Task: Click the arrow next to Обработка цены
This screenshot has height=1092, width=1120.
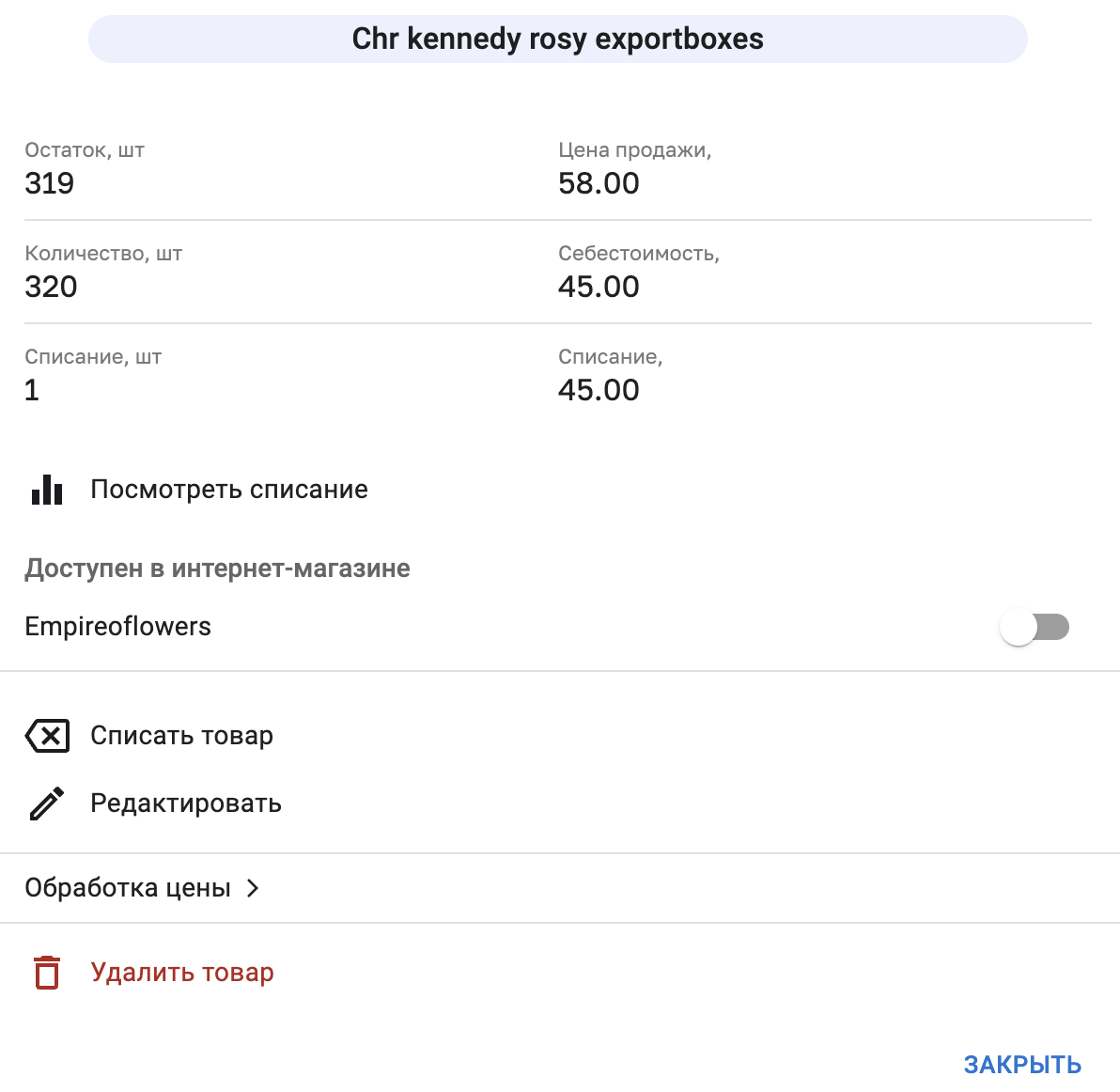Action: (252, 887)
